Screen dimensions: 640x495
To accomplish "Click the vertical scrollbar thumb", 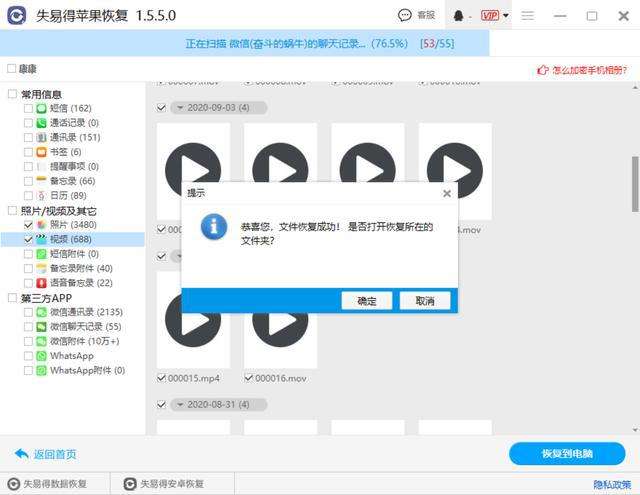I will [x=635, y=184].
